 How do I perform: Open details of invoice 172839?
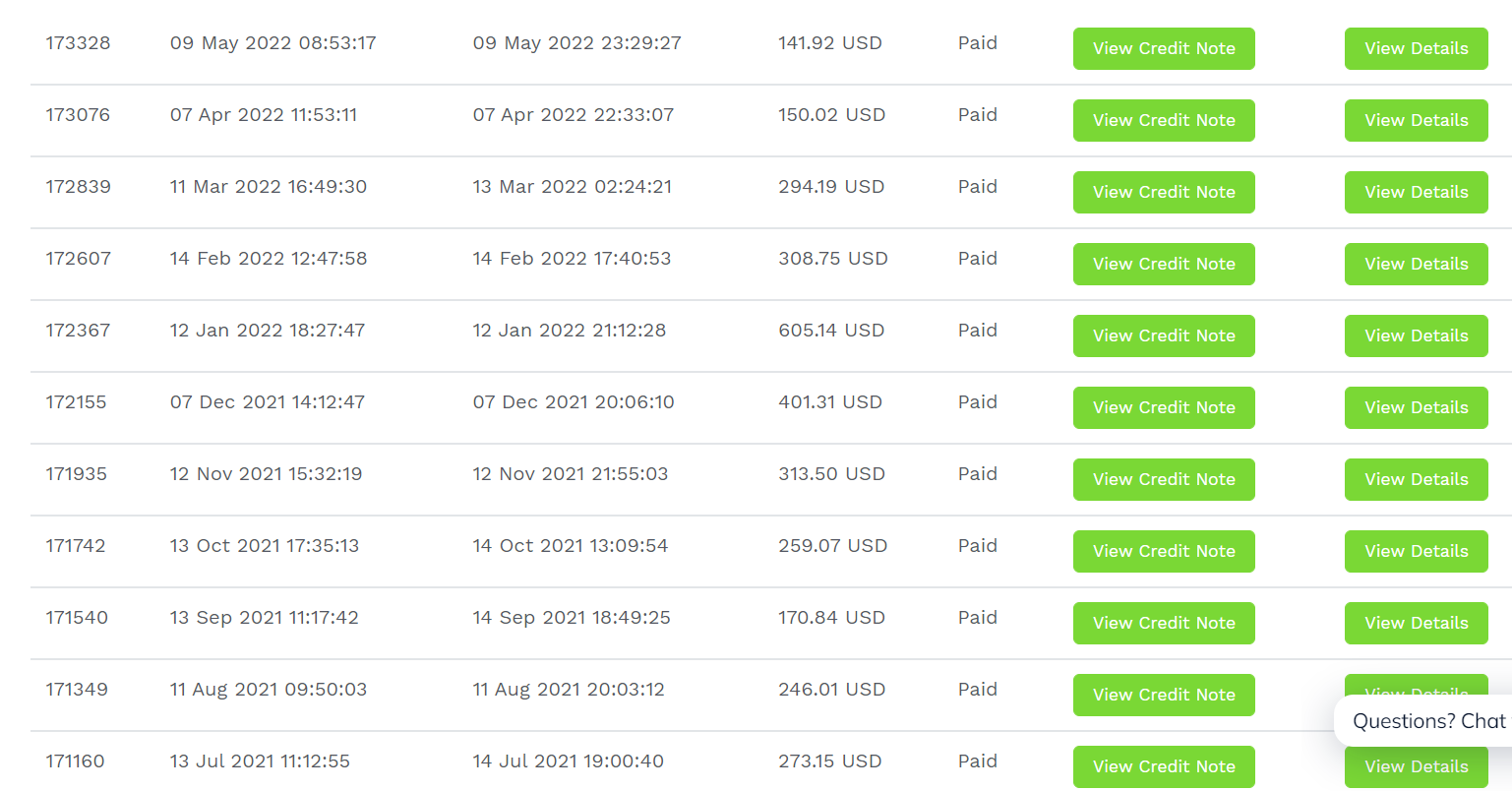coord(1416,192)
